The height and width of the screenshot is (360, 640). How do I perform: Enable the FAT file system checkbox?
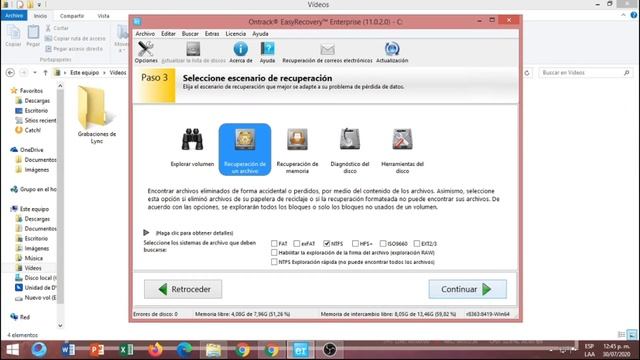click(274, 243)
